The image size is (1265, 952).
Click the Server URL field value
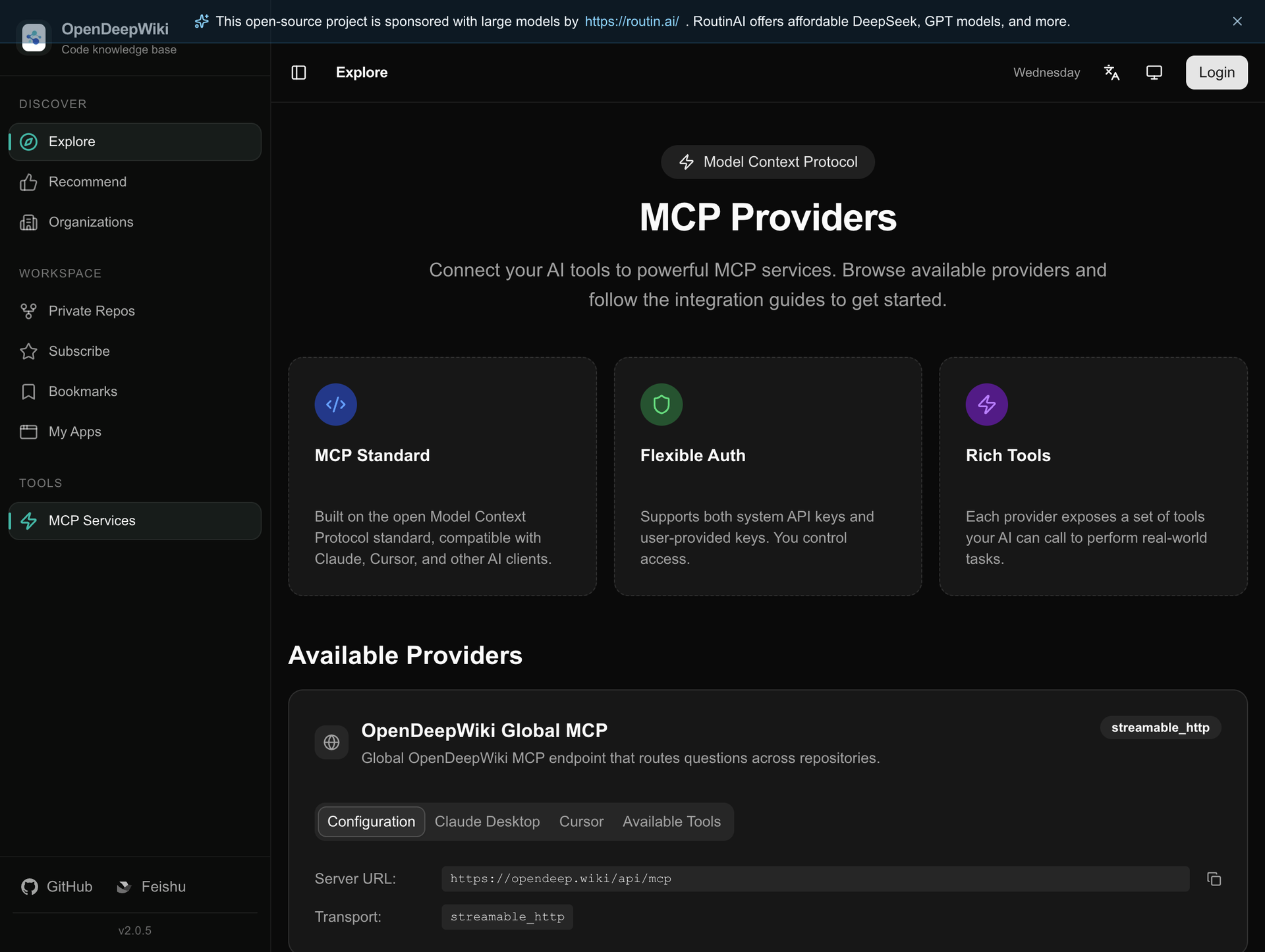tap(815, 879)
